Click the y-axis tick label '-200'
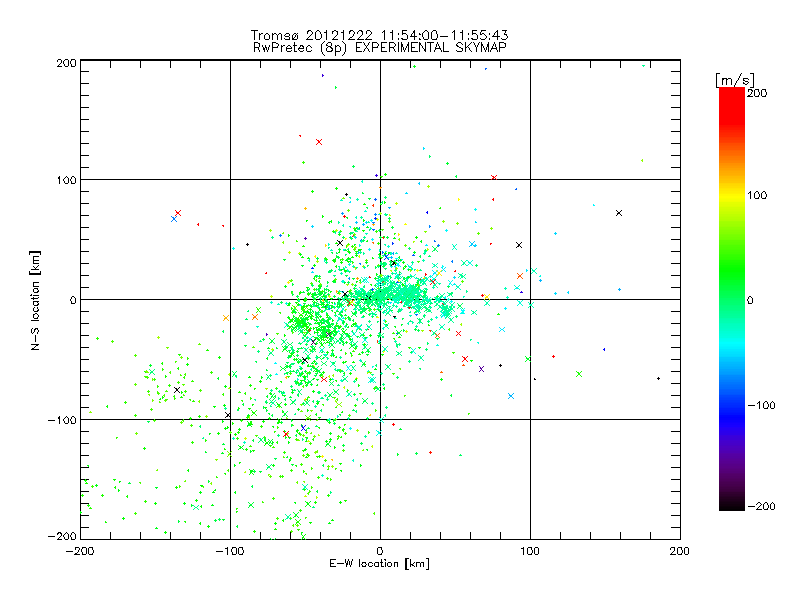Viewport: 800px width, 600px height. coord(62,536)
